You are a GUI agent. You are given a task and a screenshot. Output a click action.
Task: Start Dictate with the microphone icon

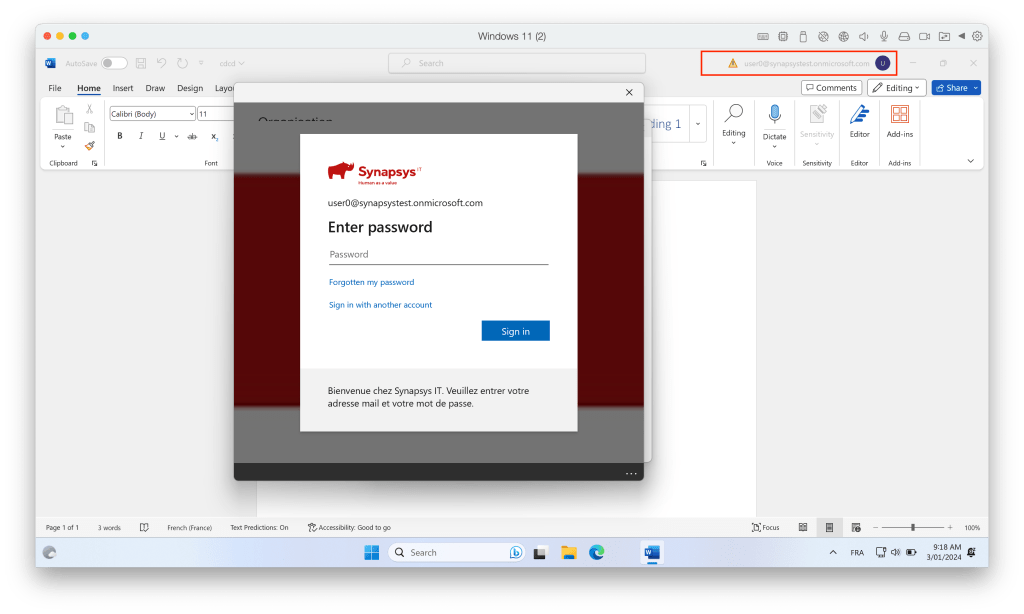774,114
